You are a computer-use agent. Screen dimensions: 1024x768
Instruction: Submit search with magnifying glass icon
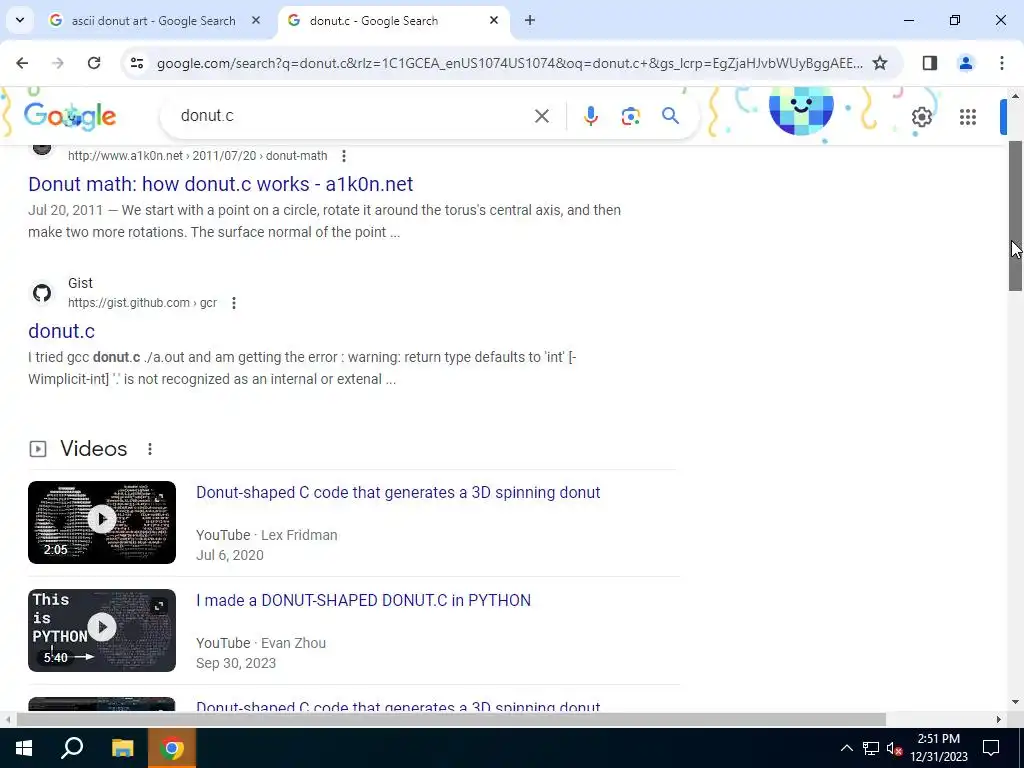tap(670, 116)
